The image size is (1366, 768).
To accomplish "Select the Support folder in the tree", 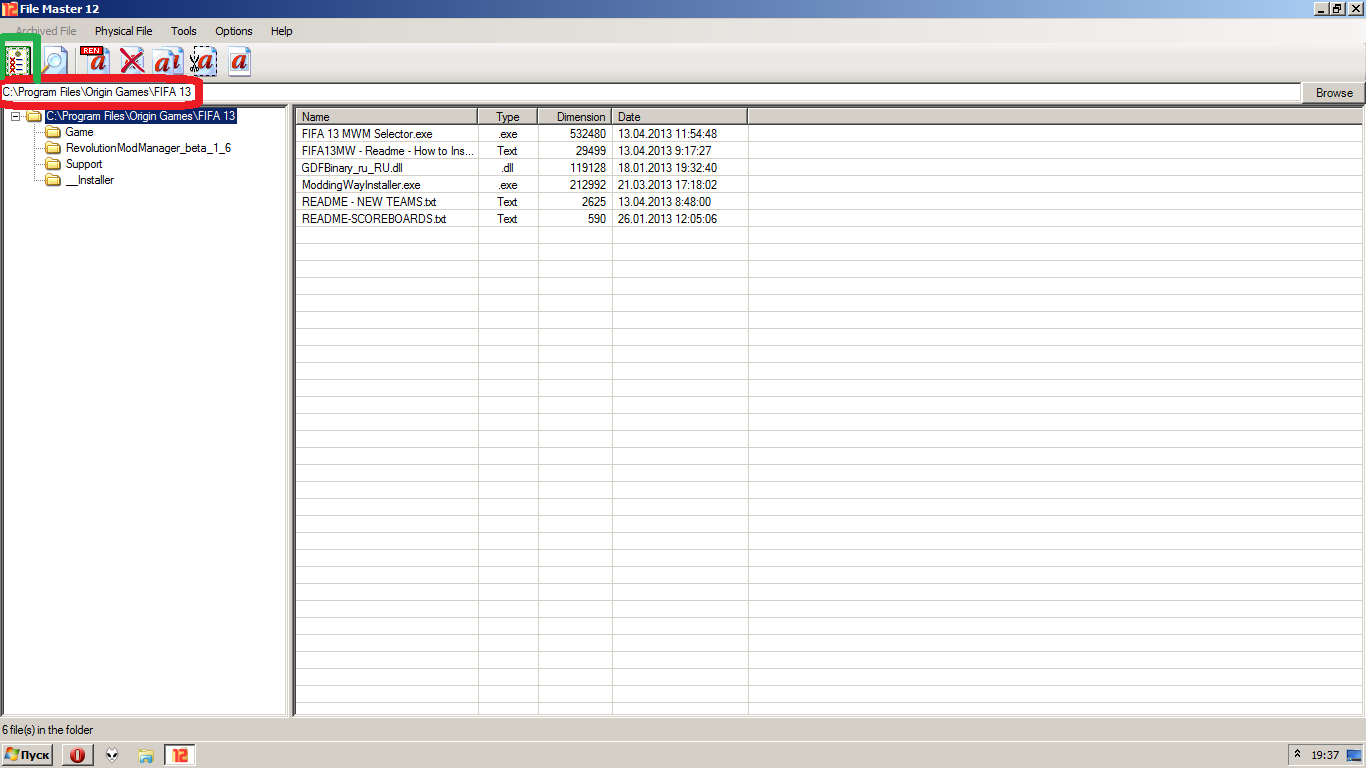I will [84, 164].
